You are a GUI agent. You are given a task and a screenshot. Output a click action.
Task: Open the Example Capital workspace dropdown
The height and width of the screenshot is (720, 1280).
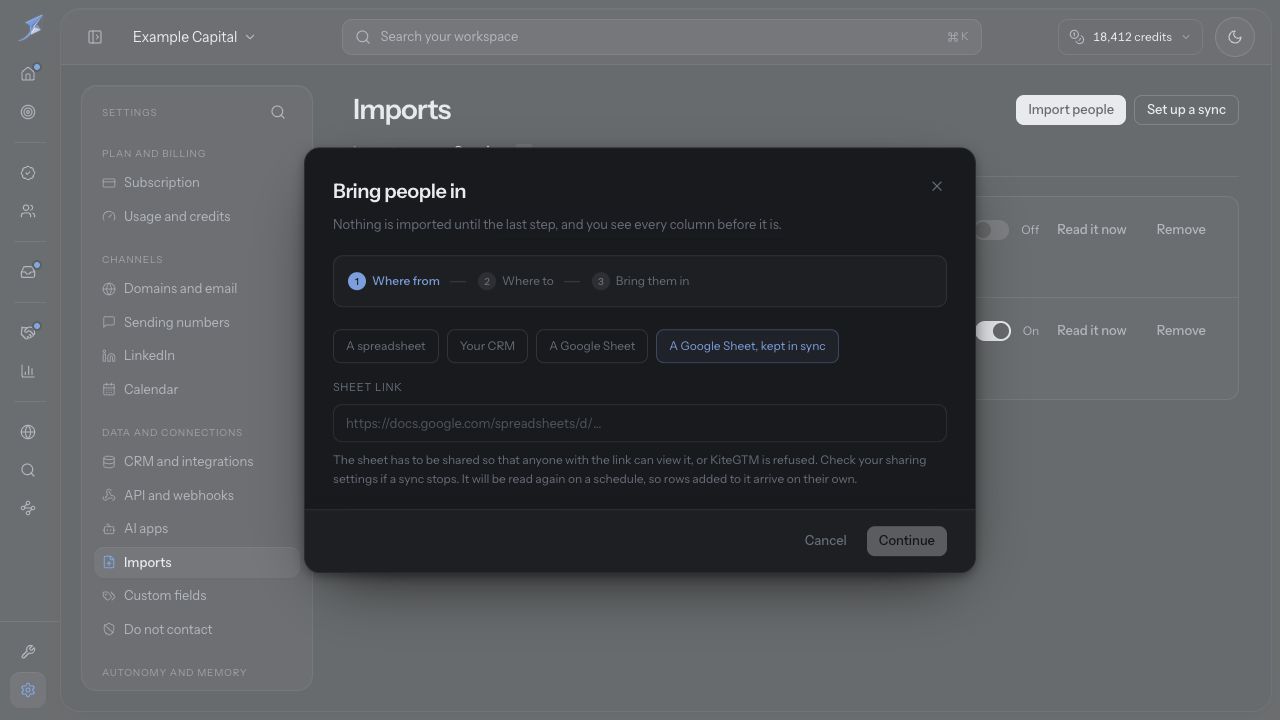point(194,37)
